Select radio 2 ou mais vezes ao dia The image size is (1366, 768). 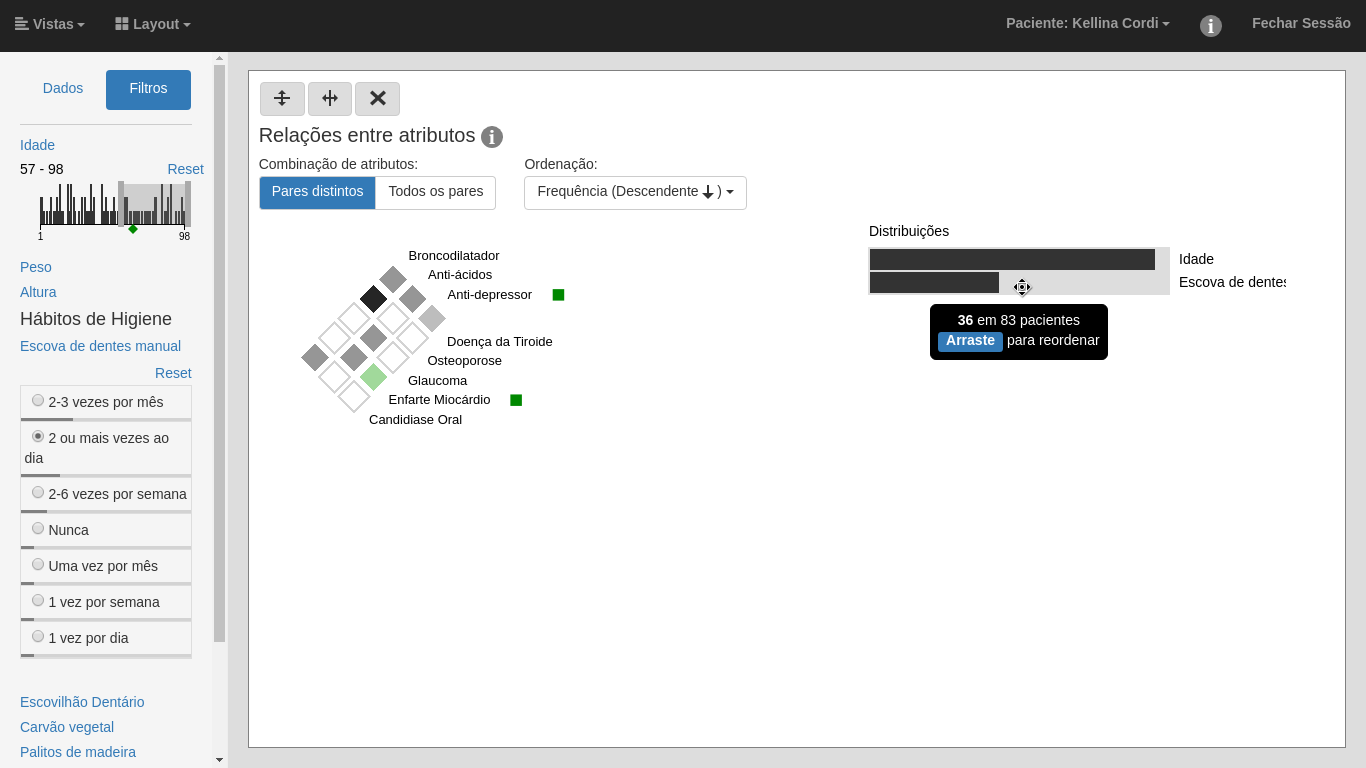38,436
